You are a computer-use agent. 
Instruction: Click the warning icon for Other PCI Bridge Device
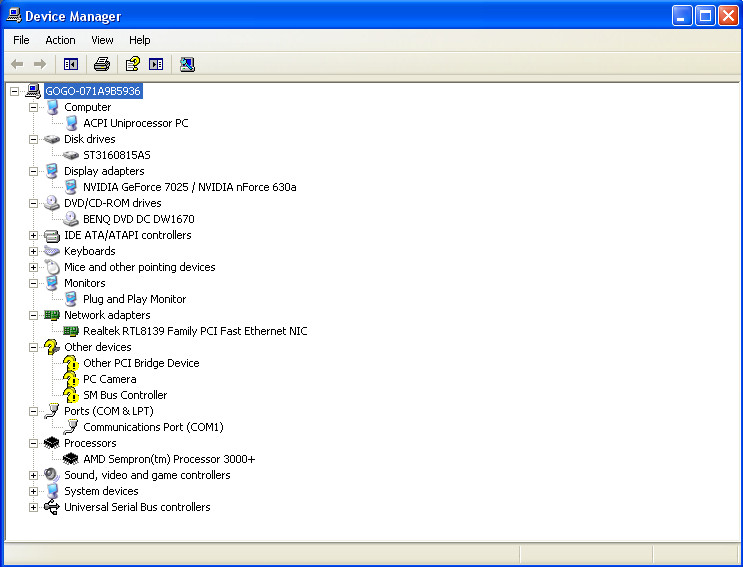point(71,363)
